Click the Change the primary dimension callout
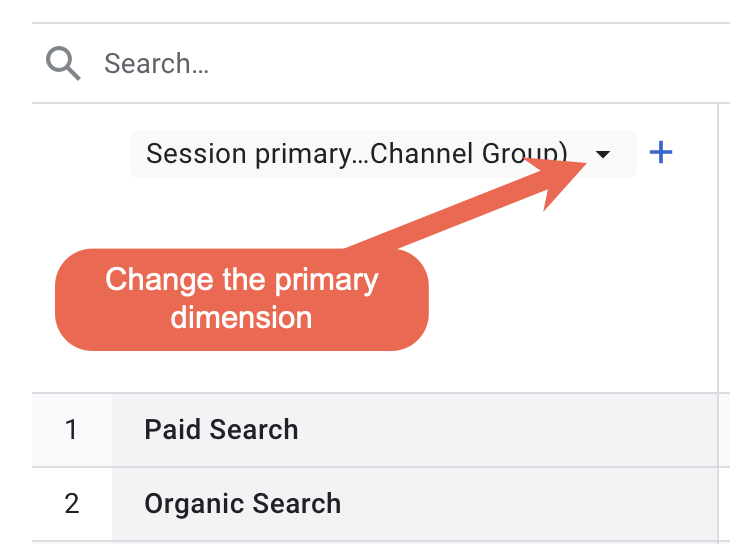This screenshot has width=730, height=544. [x=242, y=299]
